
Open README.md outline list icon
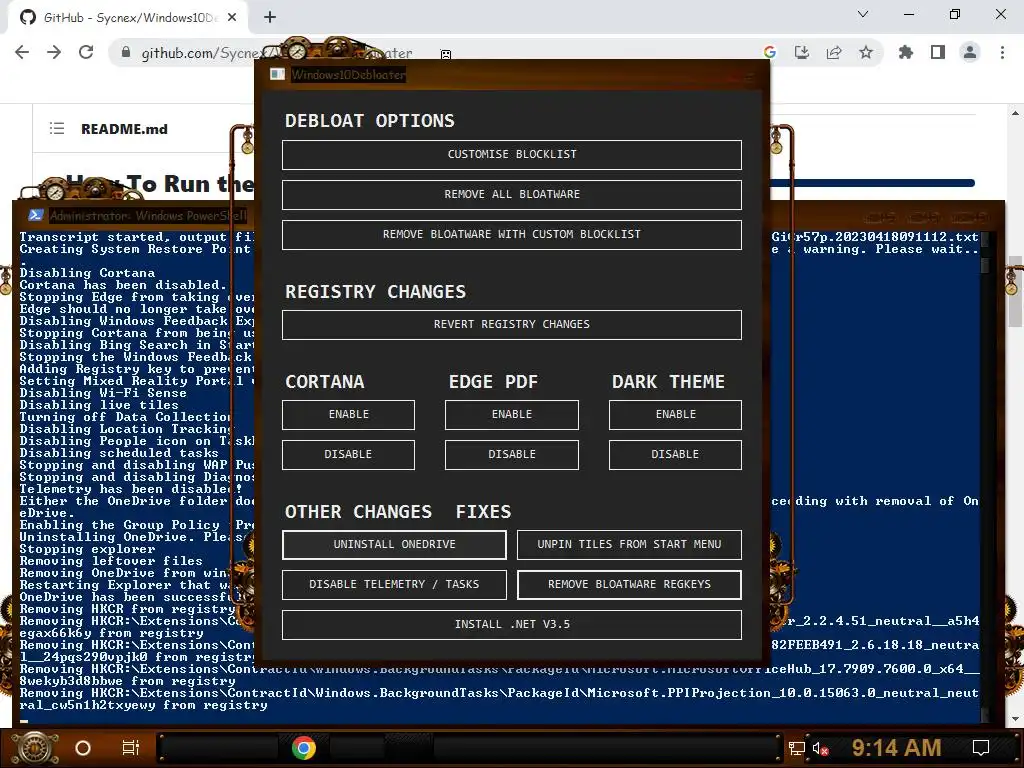(57, 129)
